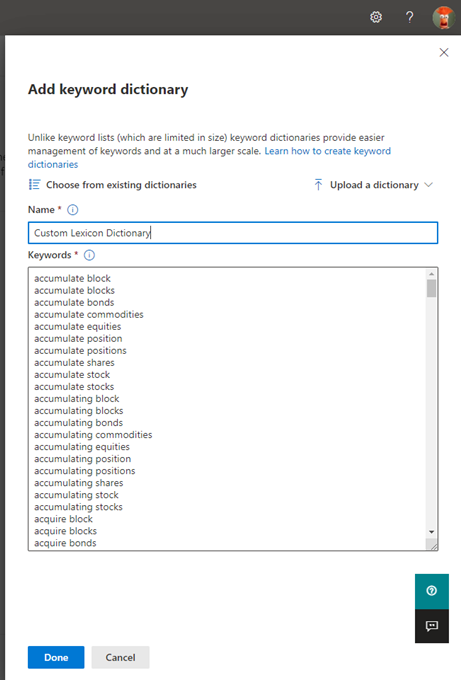Click the keywords list scrollbar thumb
The width and height of the screenshot is (461, 680).
coord(431,288)
